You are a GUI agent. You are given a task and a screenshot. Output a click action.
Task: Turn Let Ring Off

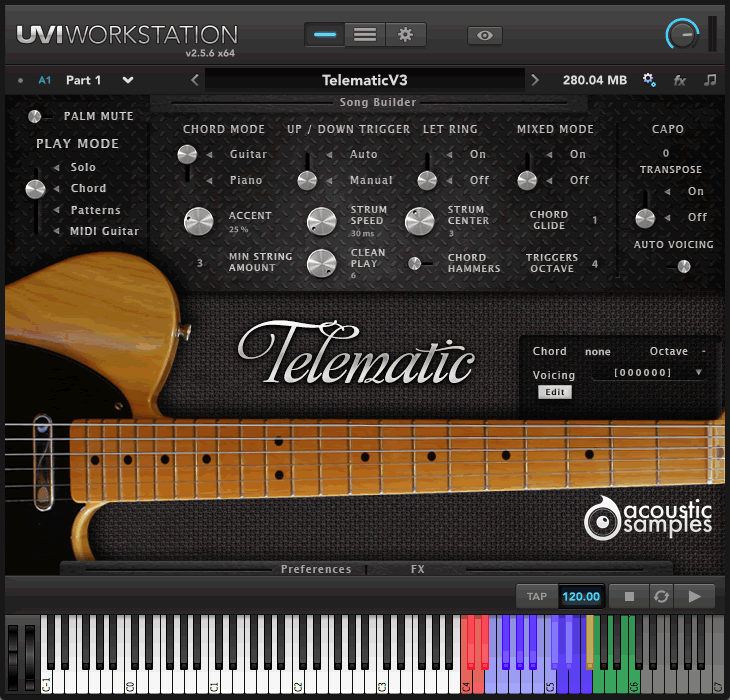(x=479, y=180)
